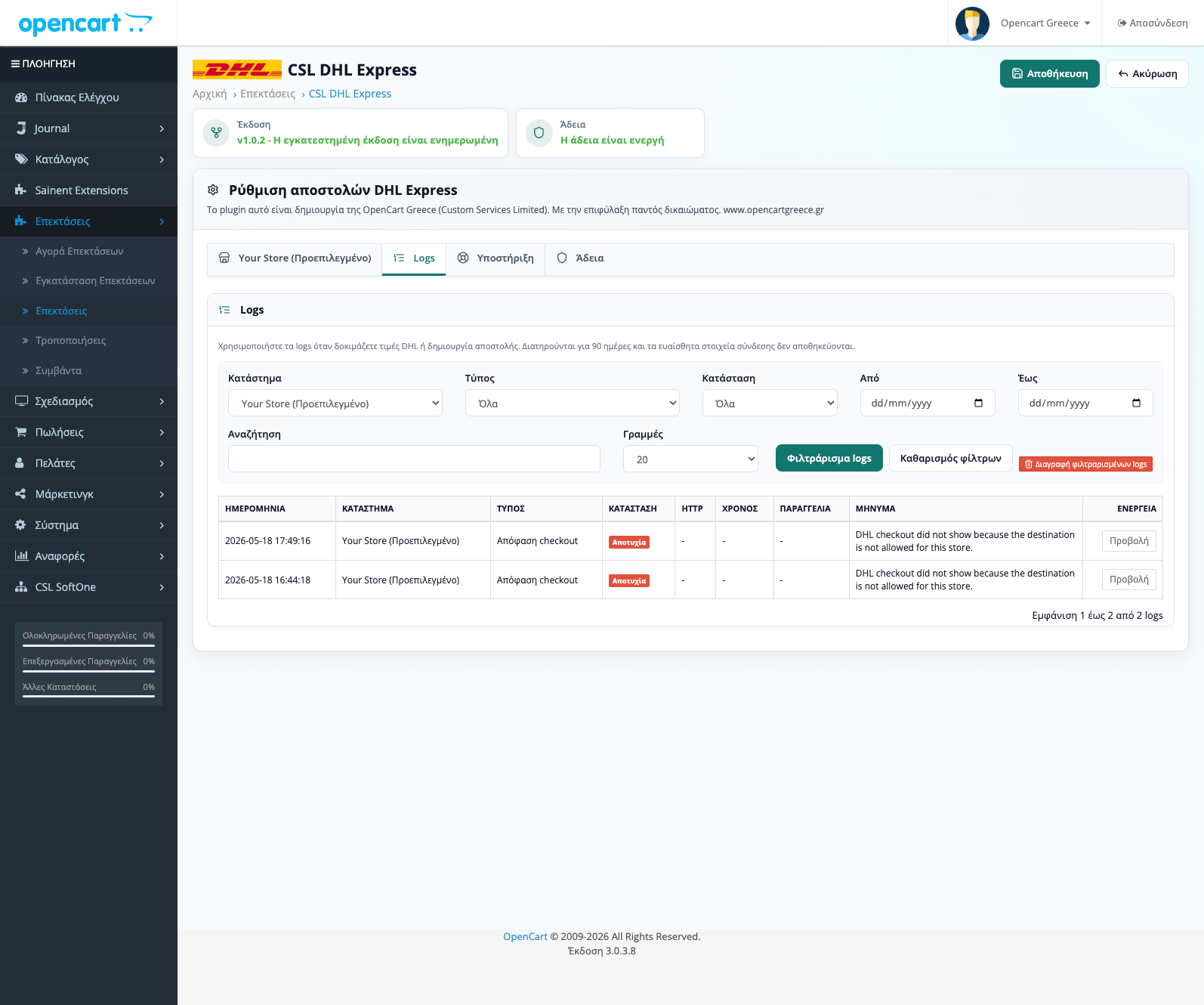Switch to Your Store (Προεπιλεγμένο) tab
Image resolution: width=1204 pixels, height=1005 pixels.
pos(295,258)
